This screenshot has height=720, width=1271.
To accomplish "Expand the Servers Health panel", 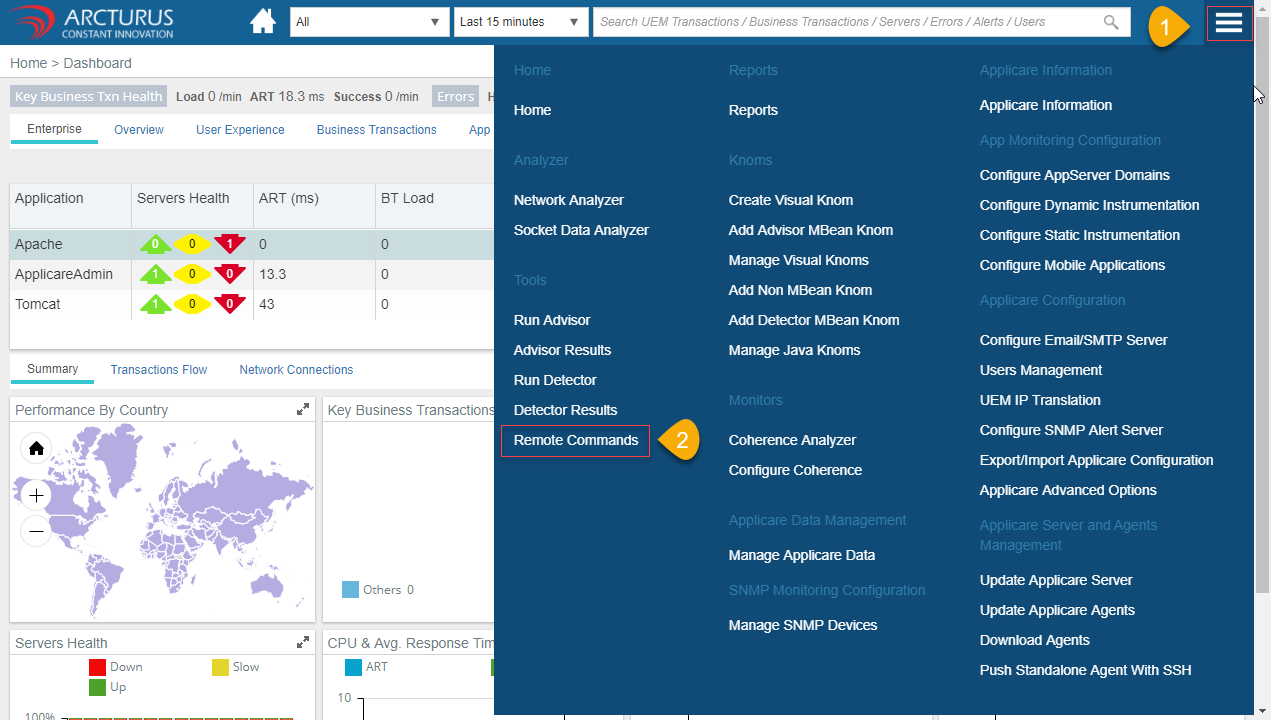I will coord(303,643).
